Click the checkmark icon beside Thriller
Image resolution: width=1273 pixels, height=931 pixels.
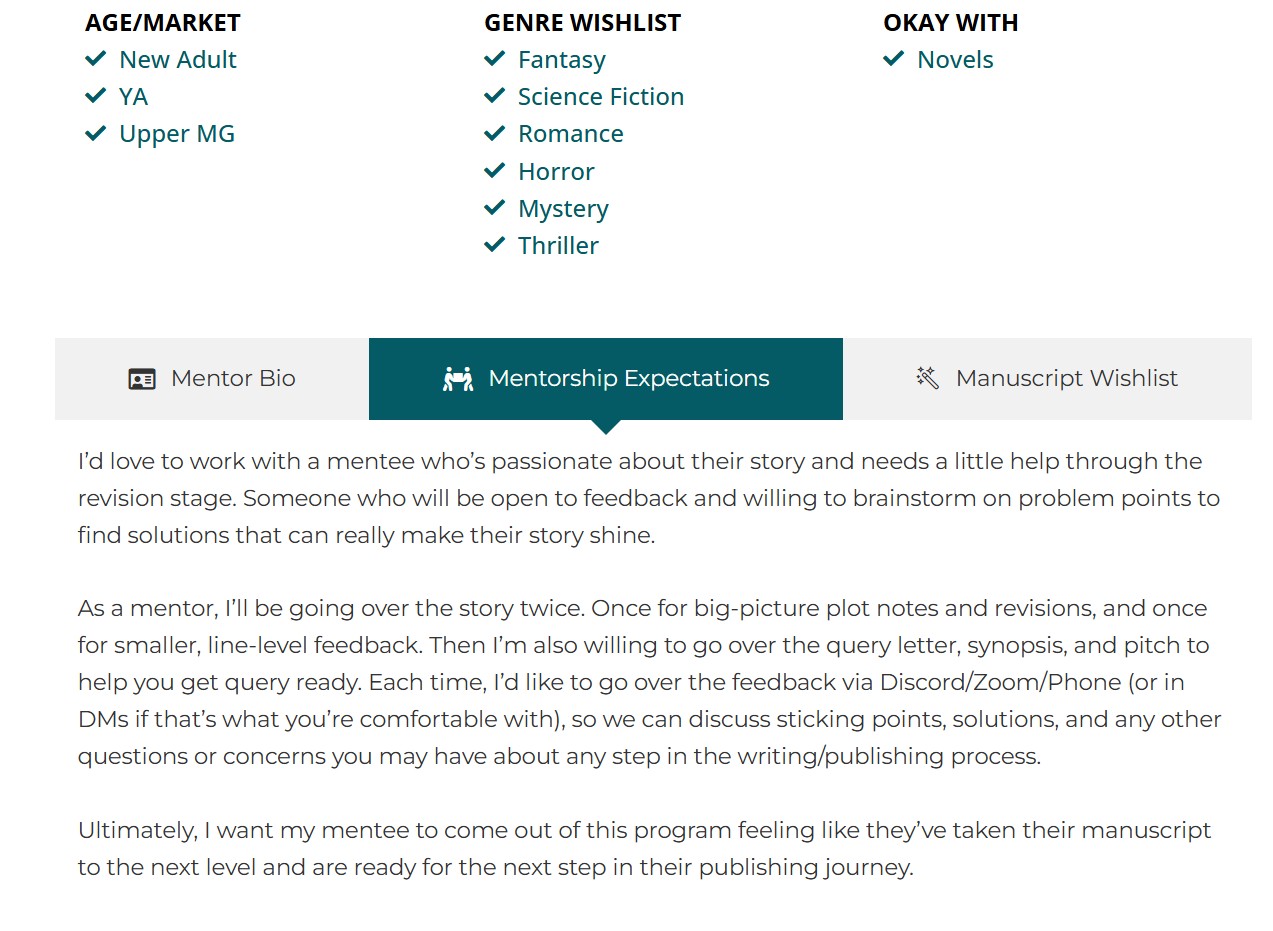(495, 245)
